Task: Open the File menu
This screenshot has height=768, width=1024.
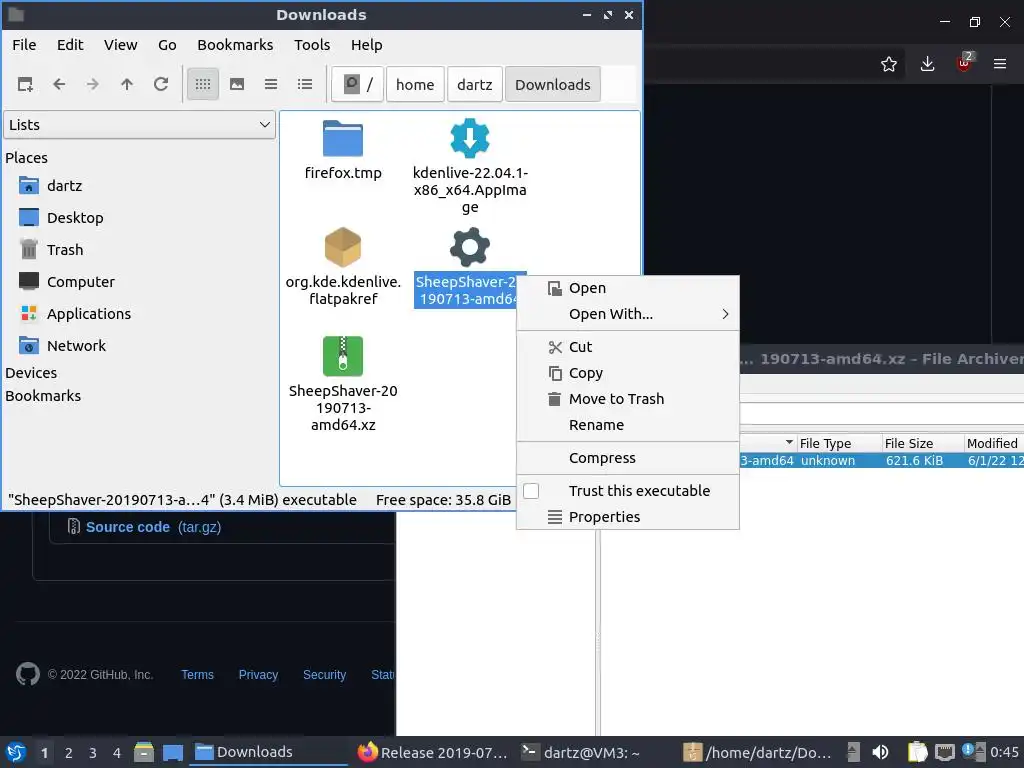Action: (x=24, y=45)
